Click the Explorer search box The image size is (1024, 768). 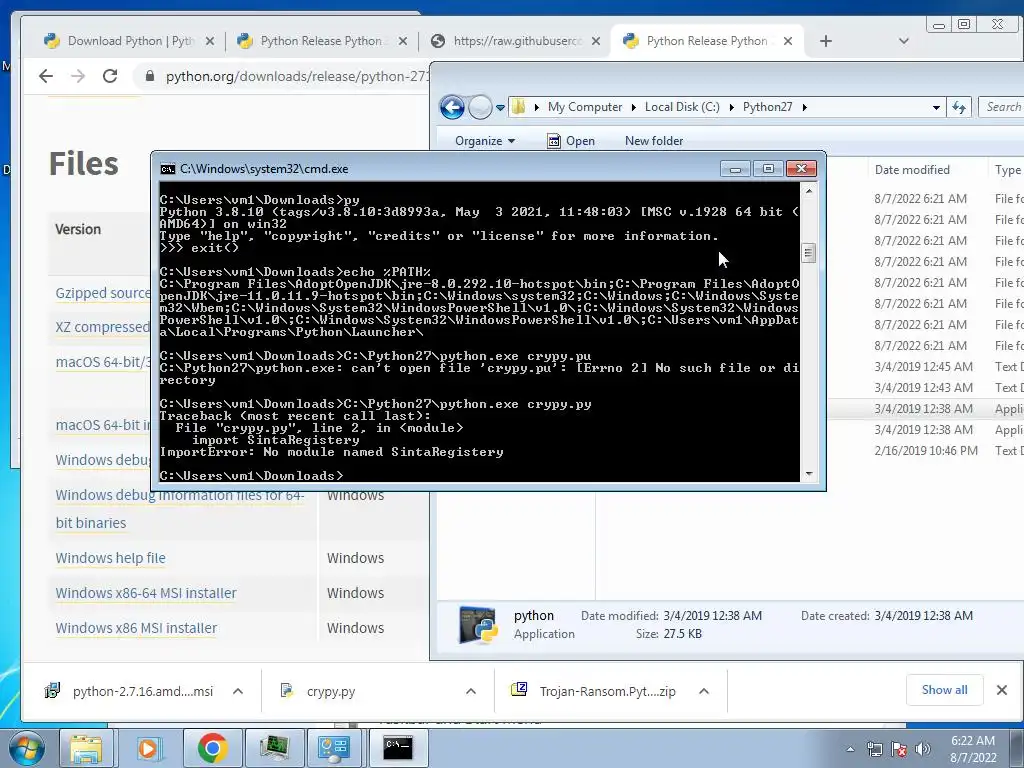(1001, 107)
